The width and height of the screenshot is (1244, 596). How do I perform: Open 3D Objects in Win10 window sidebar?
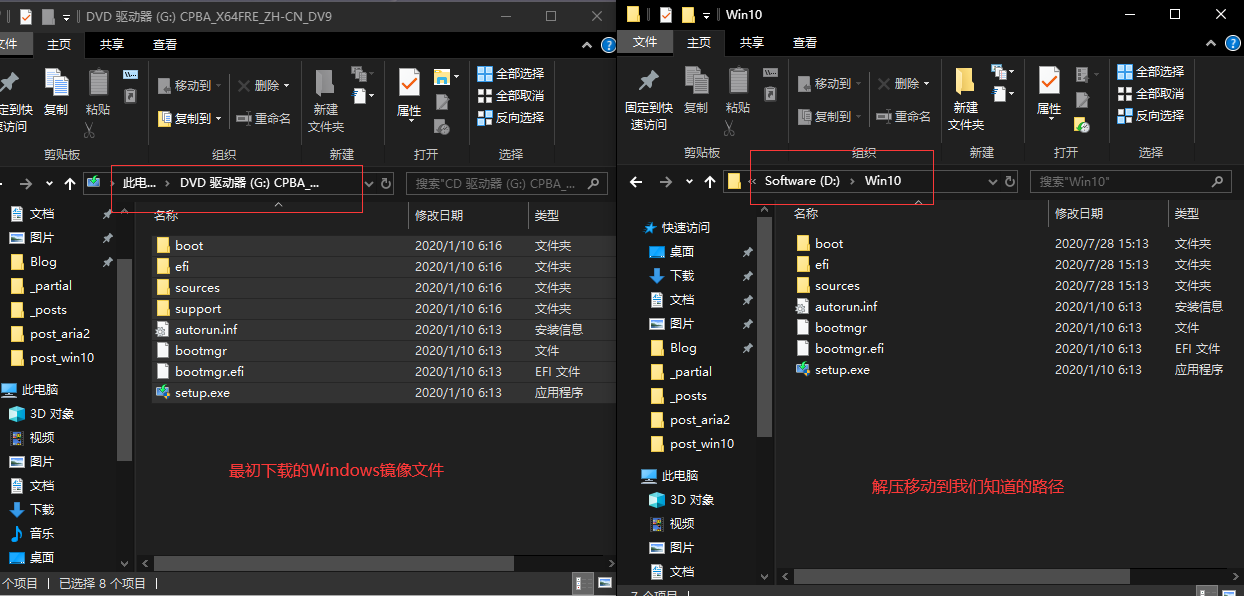(680, 499)
